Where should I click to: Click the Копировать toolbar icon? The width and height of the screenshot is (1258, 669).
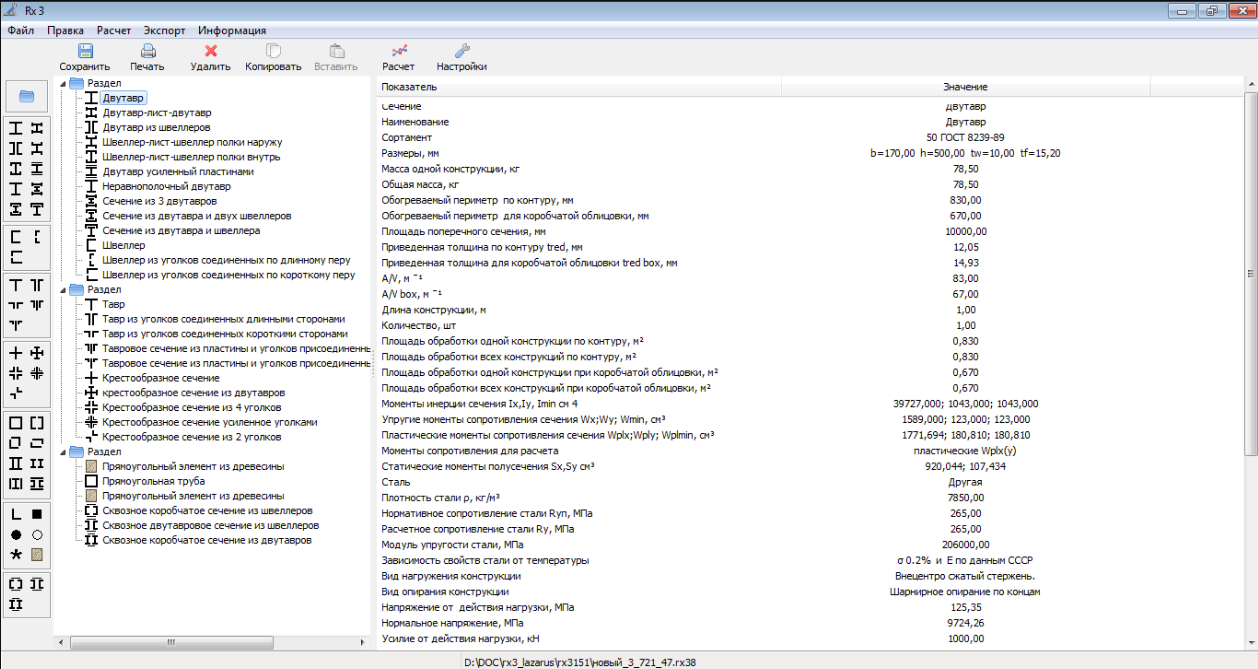273,50
